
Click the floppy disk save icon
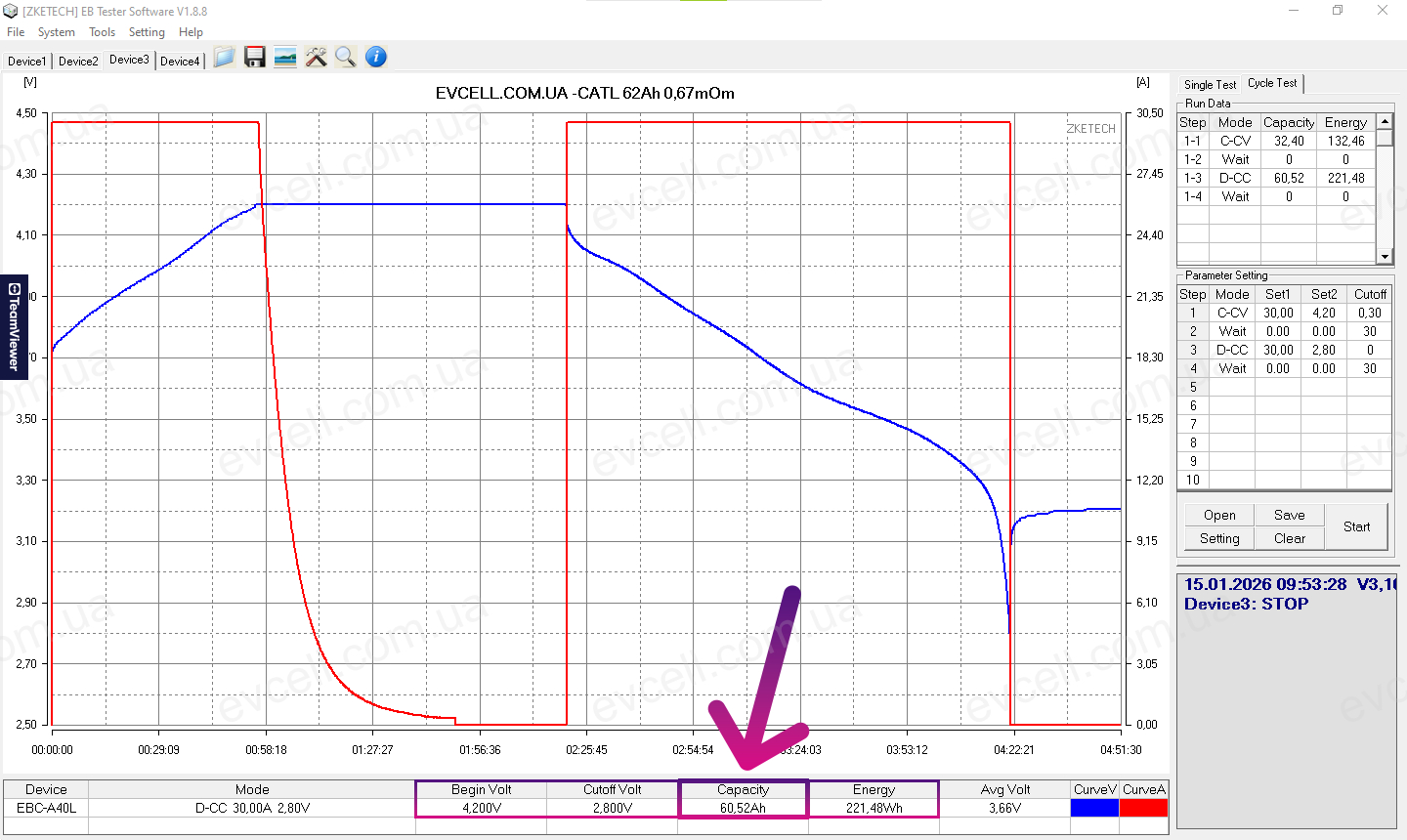[x=255, y=58]
